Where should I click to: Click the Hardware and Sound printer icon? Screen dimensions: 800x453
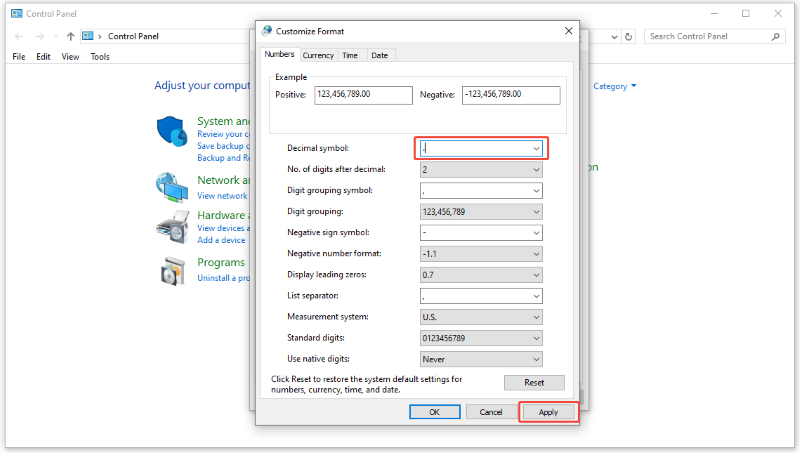172,226
